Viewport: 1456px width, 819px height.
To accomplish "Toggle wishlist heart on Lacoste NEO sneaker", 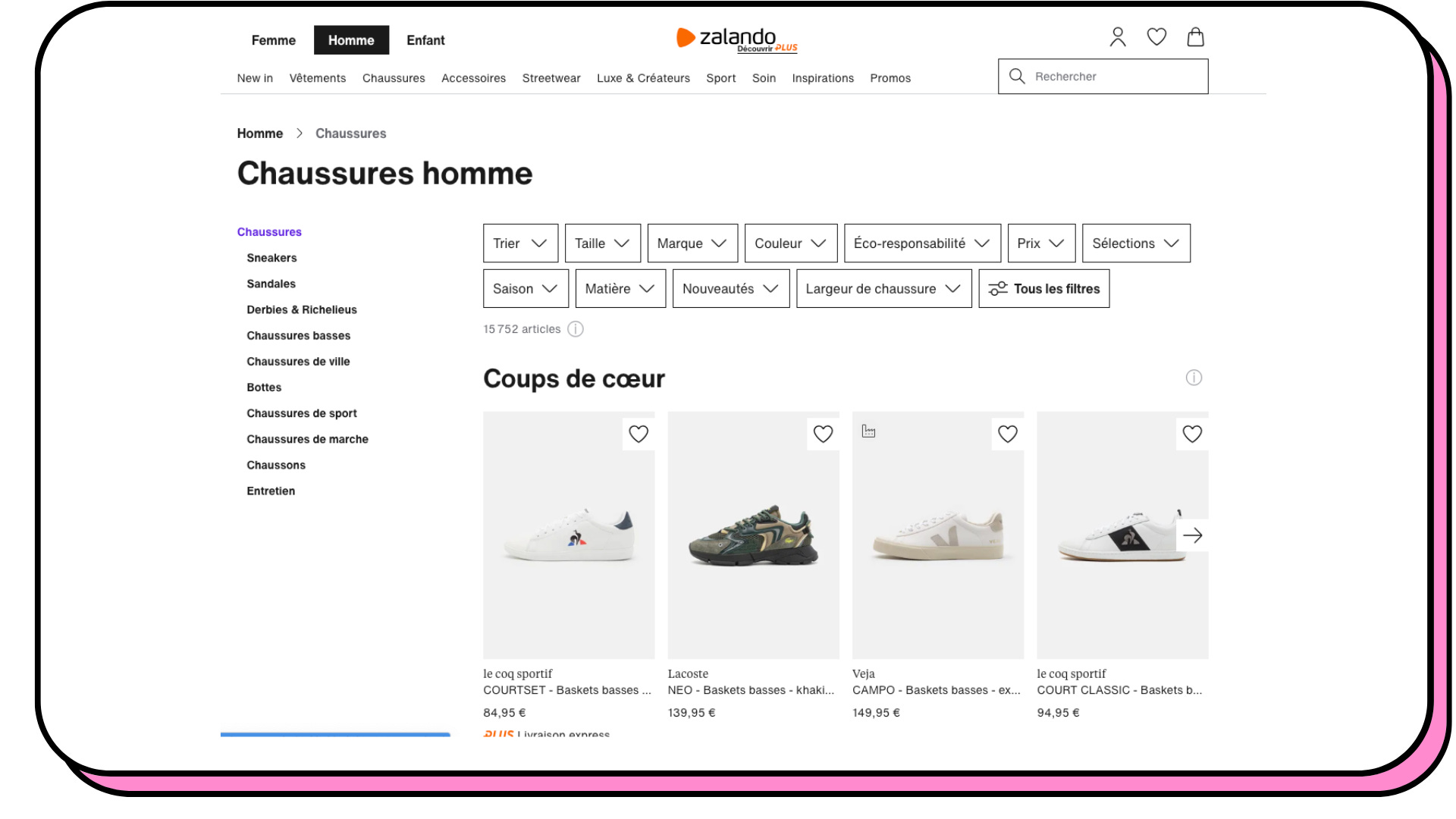I will point(823,434).
